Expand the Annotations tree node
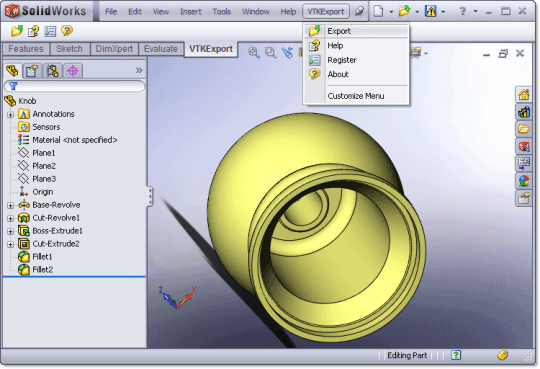Viewport: 540px width, 369px height. click(10, 114)
